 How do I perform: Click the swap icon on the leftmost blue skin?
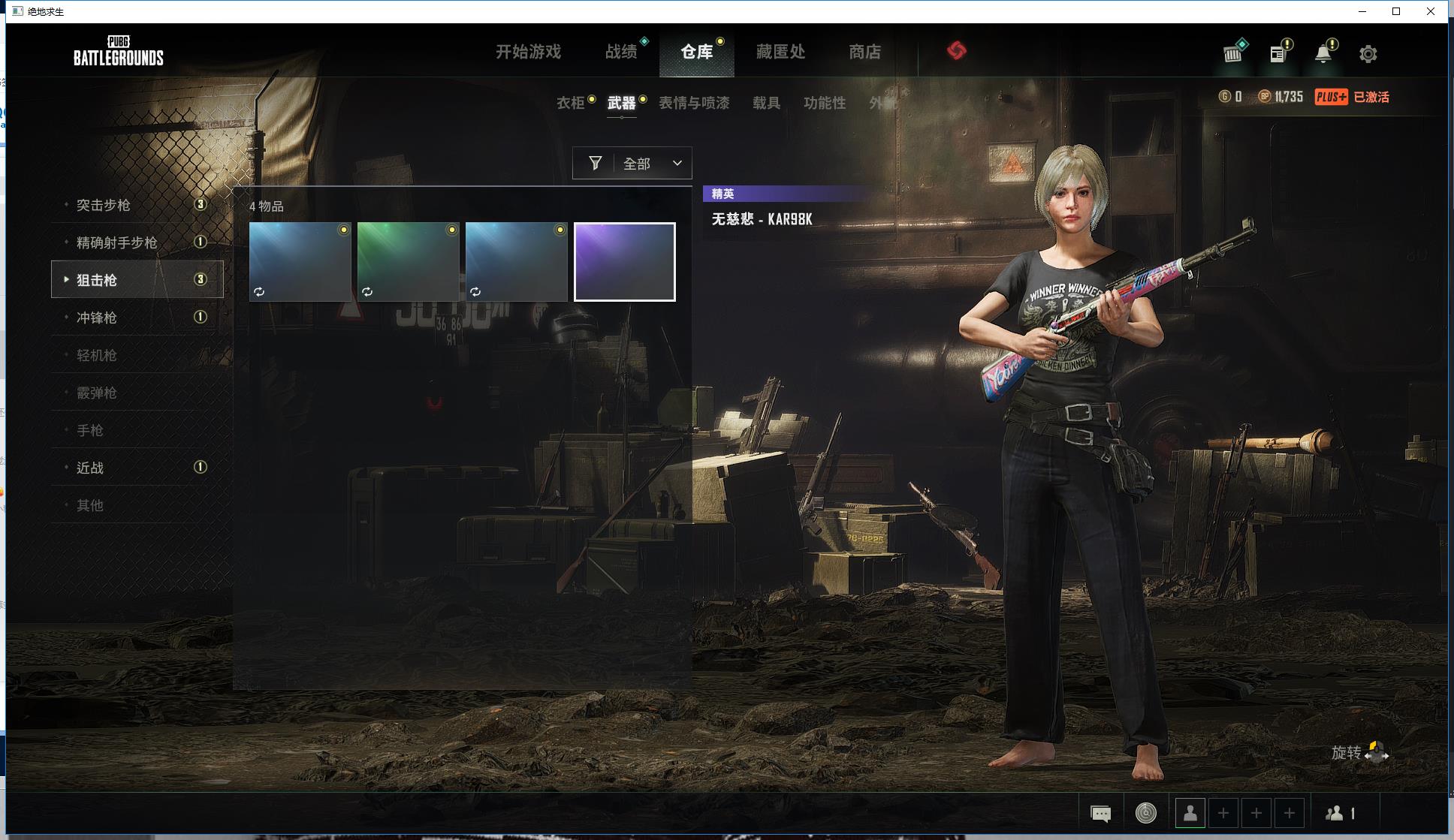259,291
